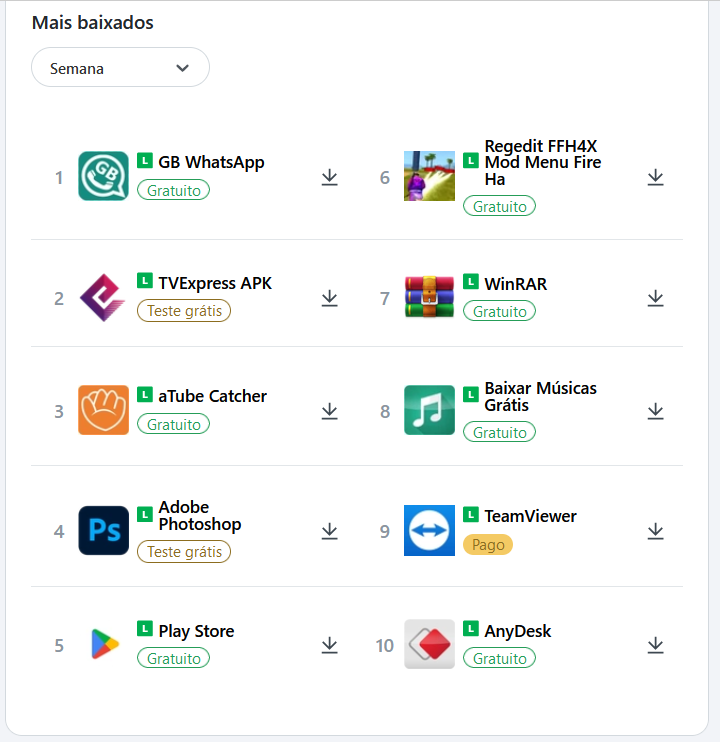Download TVExpress APK with arrow icon
This screenshot has height=742, width=720.
329,299
